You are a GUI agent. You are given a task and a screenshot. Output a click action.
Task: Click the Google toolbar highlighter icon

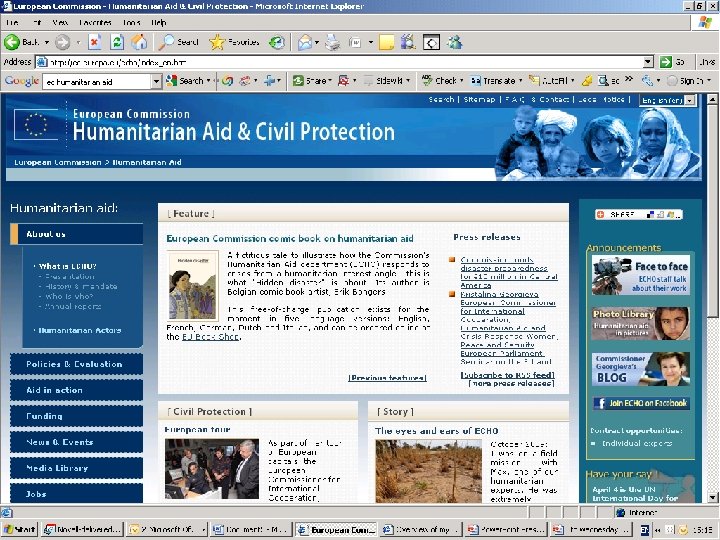[x=586, y=81]
